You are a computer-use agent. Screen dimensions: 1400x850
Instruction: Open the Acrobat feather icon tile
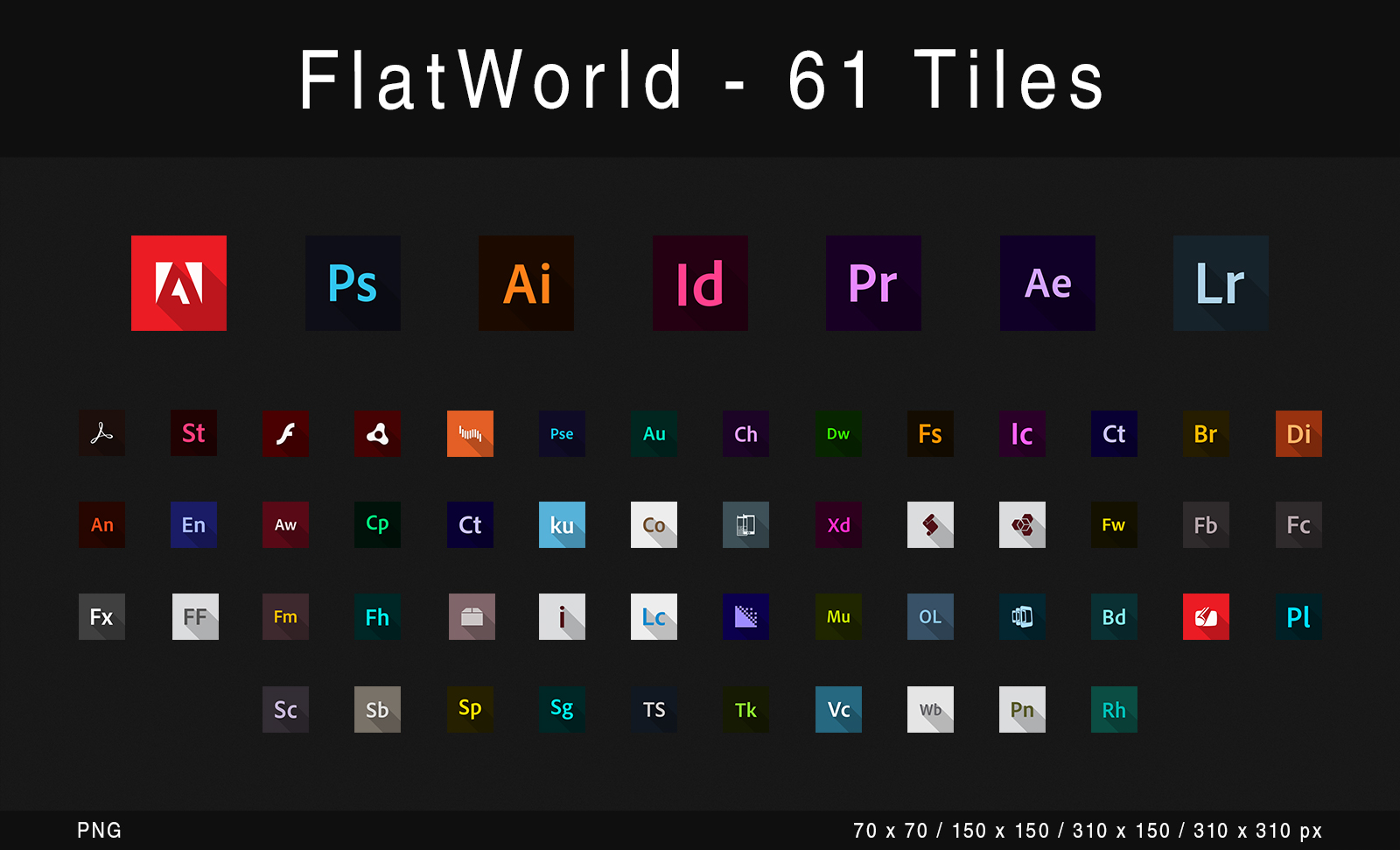click(101, 433)
